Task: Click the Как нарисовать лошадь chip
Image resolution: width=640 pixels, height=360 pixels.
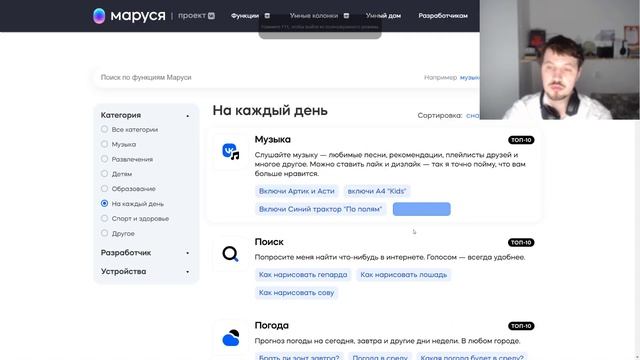Action: [x=404, y=275]
